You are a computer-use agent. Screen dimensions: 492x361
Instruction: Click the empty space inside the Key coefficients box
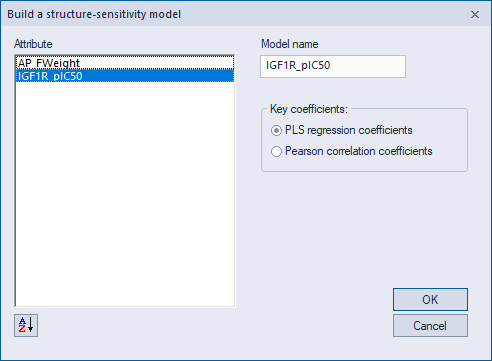click(x=364, y=164)
